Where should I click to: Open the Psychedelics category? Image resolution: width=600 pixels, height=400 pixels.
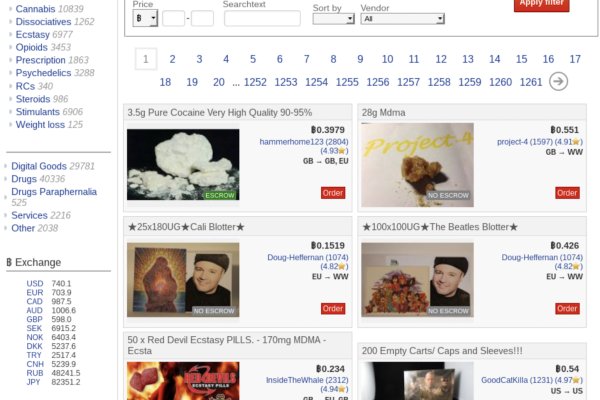click(x=43, y=73)
